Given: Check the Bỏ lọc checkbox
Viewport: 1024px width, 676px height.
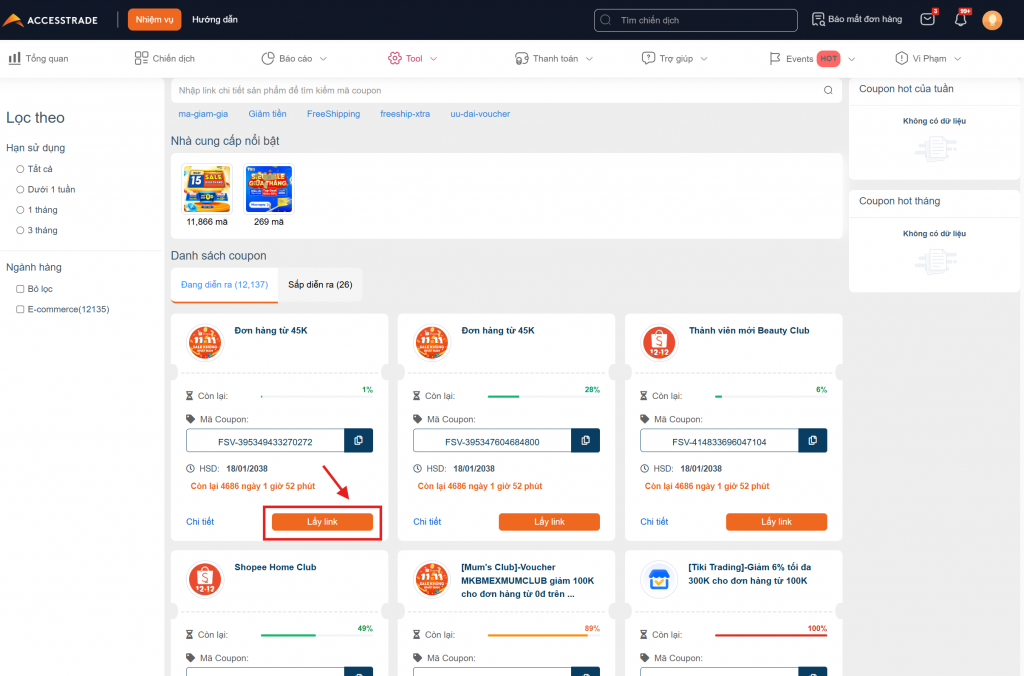Looking at the screenshot, I should pos(20,289).
